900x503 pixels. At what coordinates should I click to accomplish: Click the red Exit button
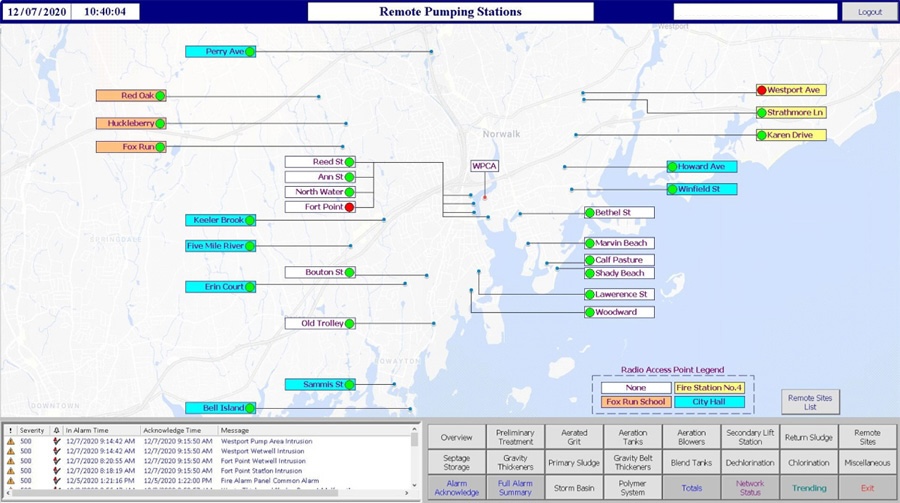pos(867,488)
